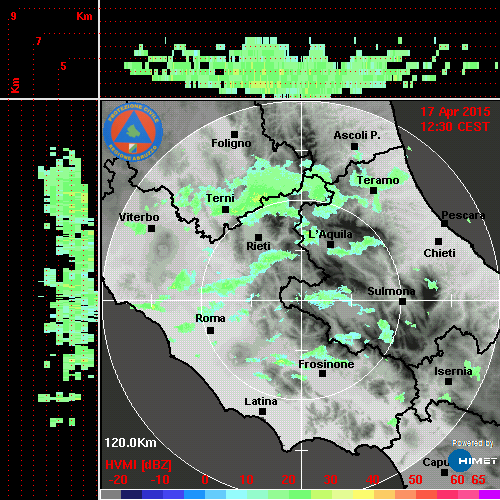This screenshot has height=500, width=500.
Task: Select the Terni city marker square
Action: (x=225, y=209)
